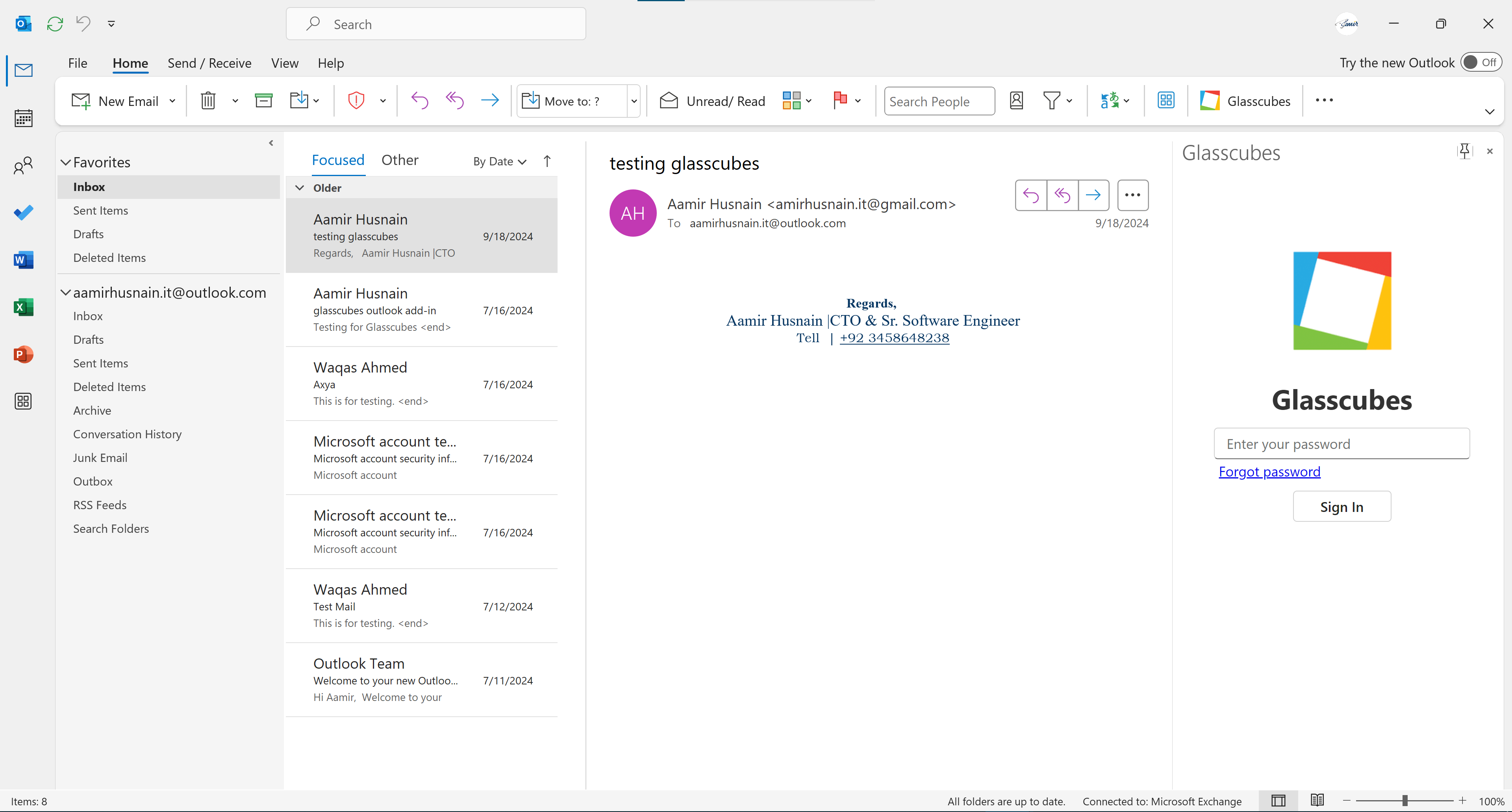Viewport: 1512px width, 812px height.
Task: Click the Archive toolbar icon
Action: (263, 100)
